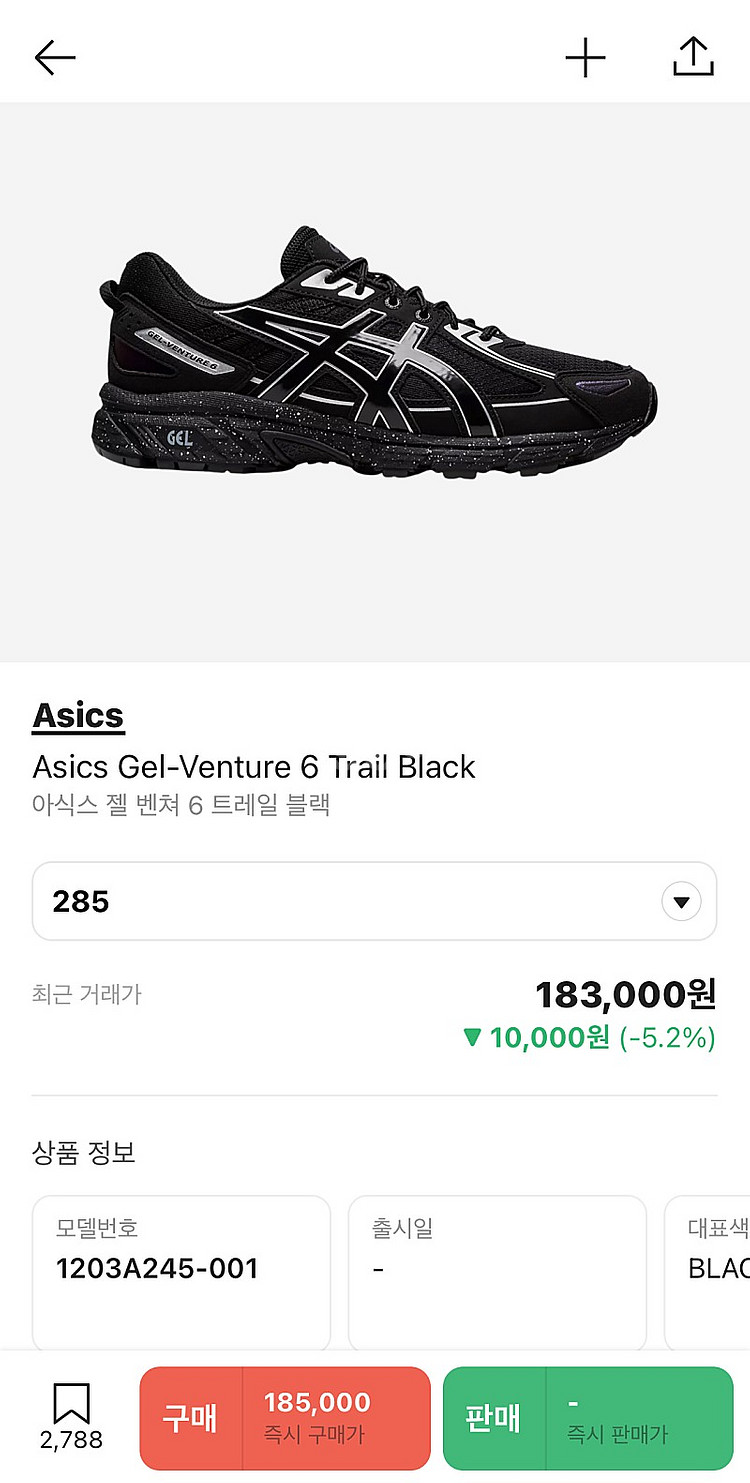Screen dimensions: 750x1483
Task: Tap the product title Asics Gel-Venture 6
Action: coord(254,767)
